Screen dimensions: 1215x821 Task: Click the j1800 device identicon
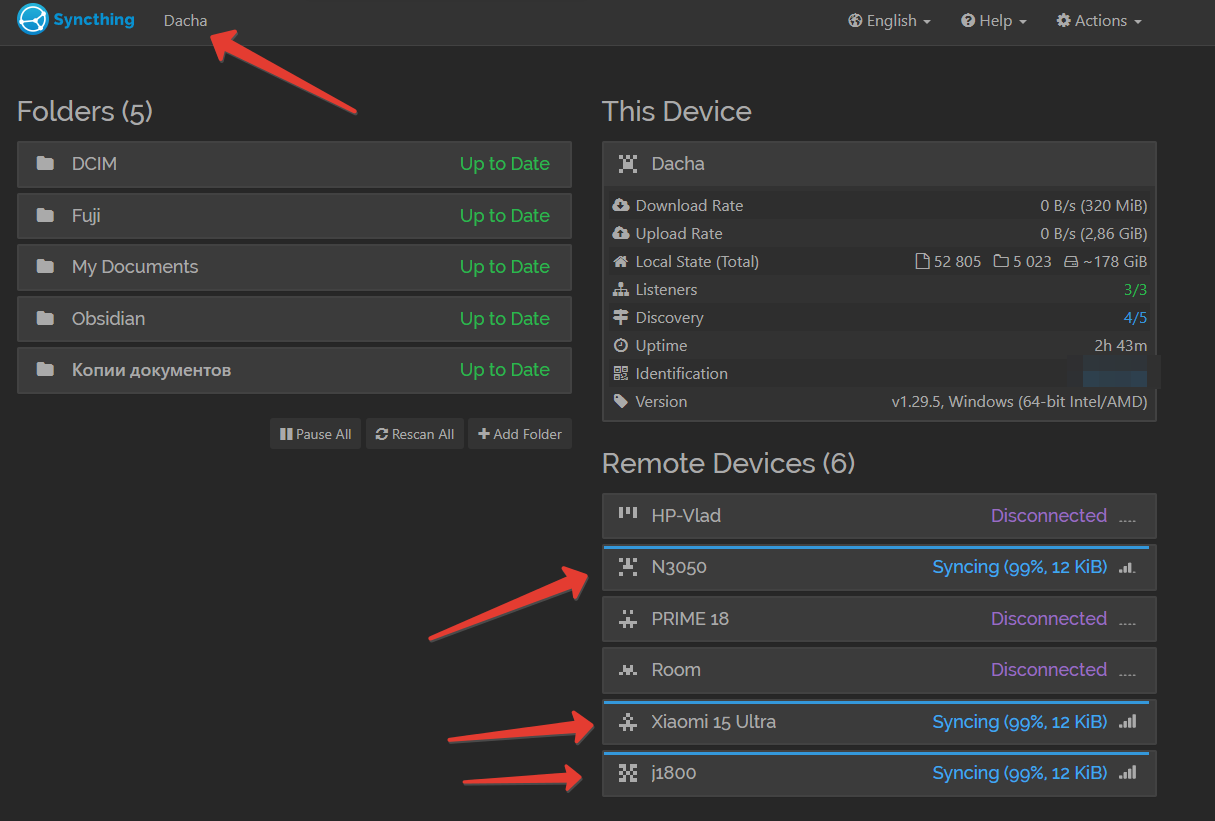pos(628,773)
